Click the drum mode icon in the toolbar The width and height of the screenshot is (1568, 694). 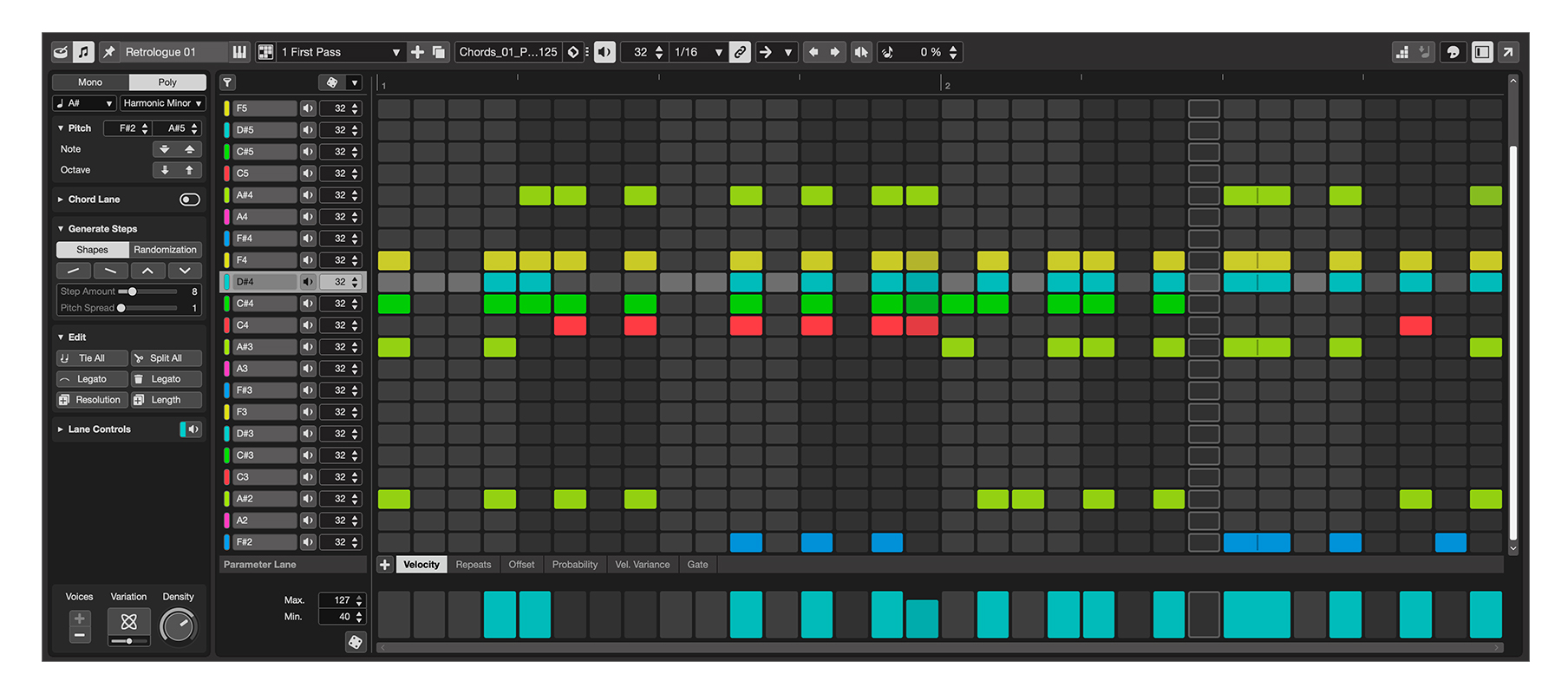coord(60,52)
